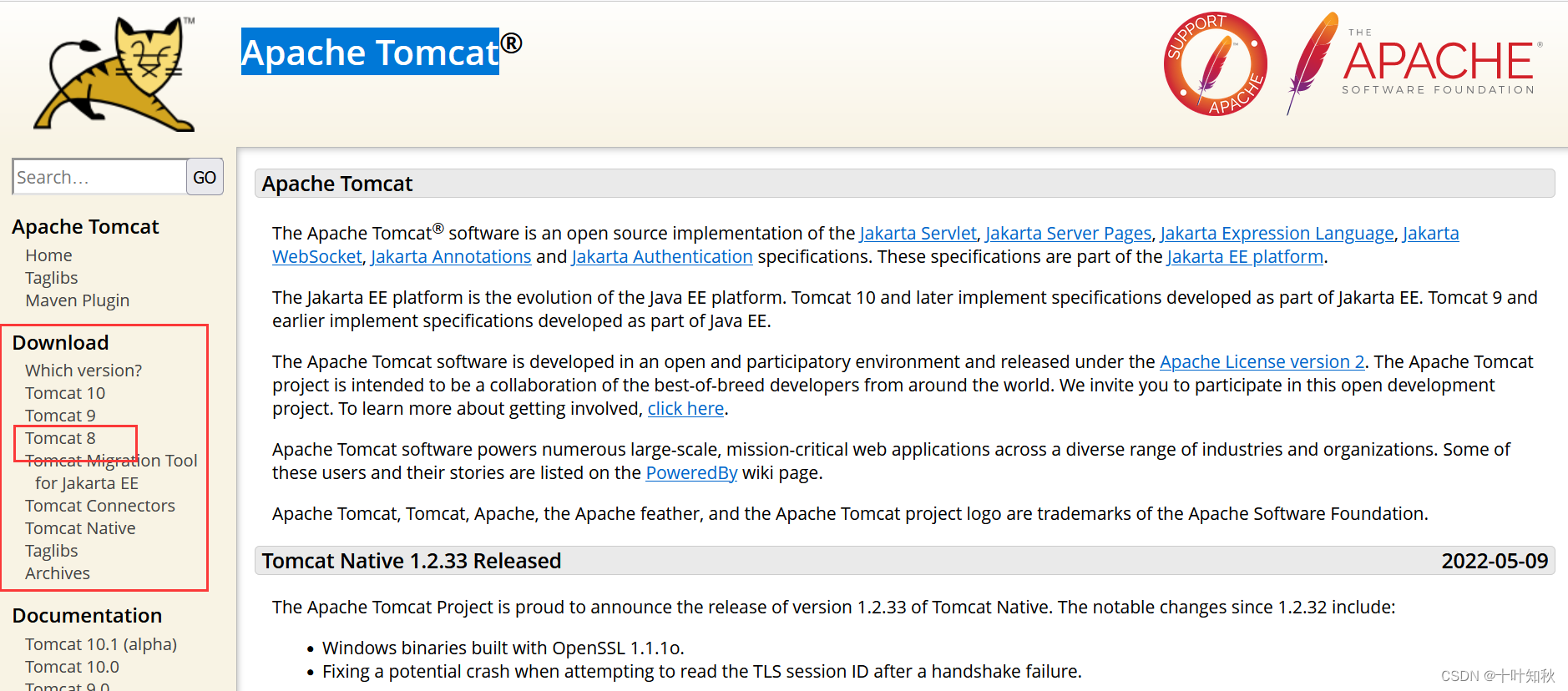Click the TLS session ID crash bullet
This screenshot has width=1568, height=691.
(702, 672)
